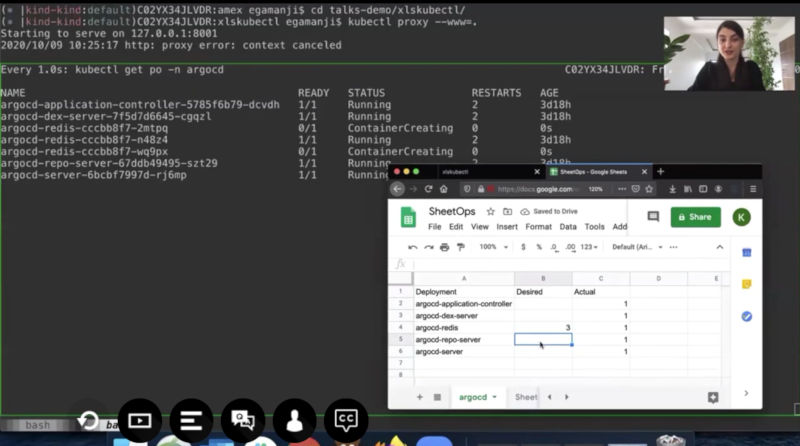Open the argocd sheet tab dropdown arrow

[x=494, y=397]
